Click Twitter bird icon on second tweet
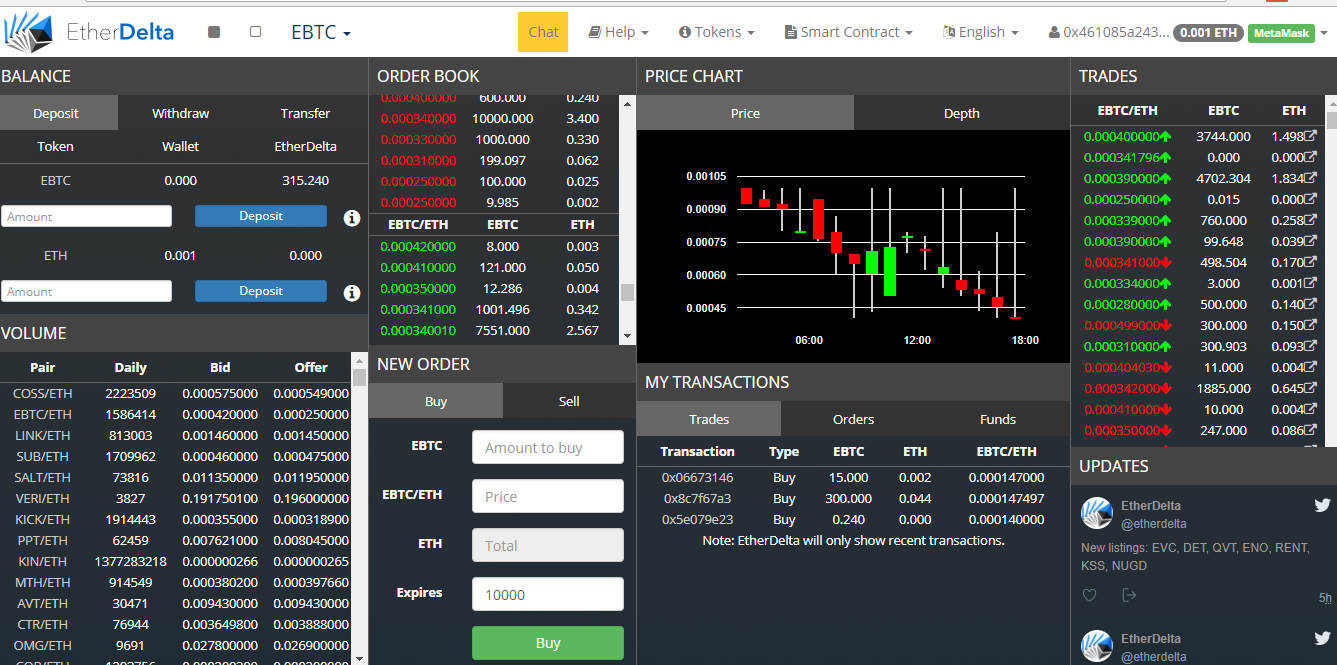This screenshot has width=1337, height=665. (1322, 639)
